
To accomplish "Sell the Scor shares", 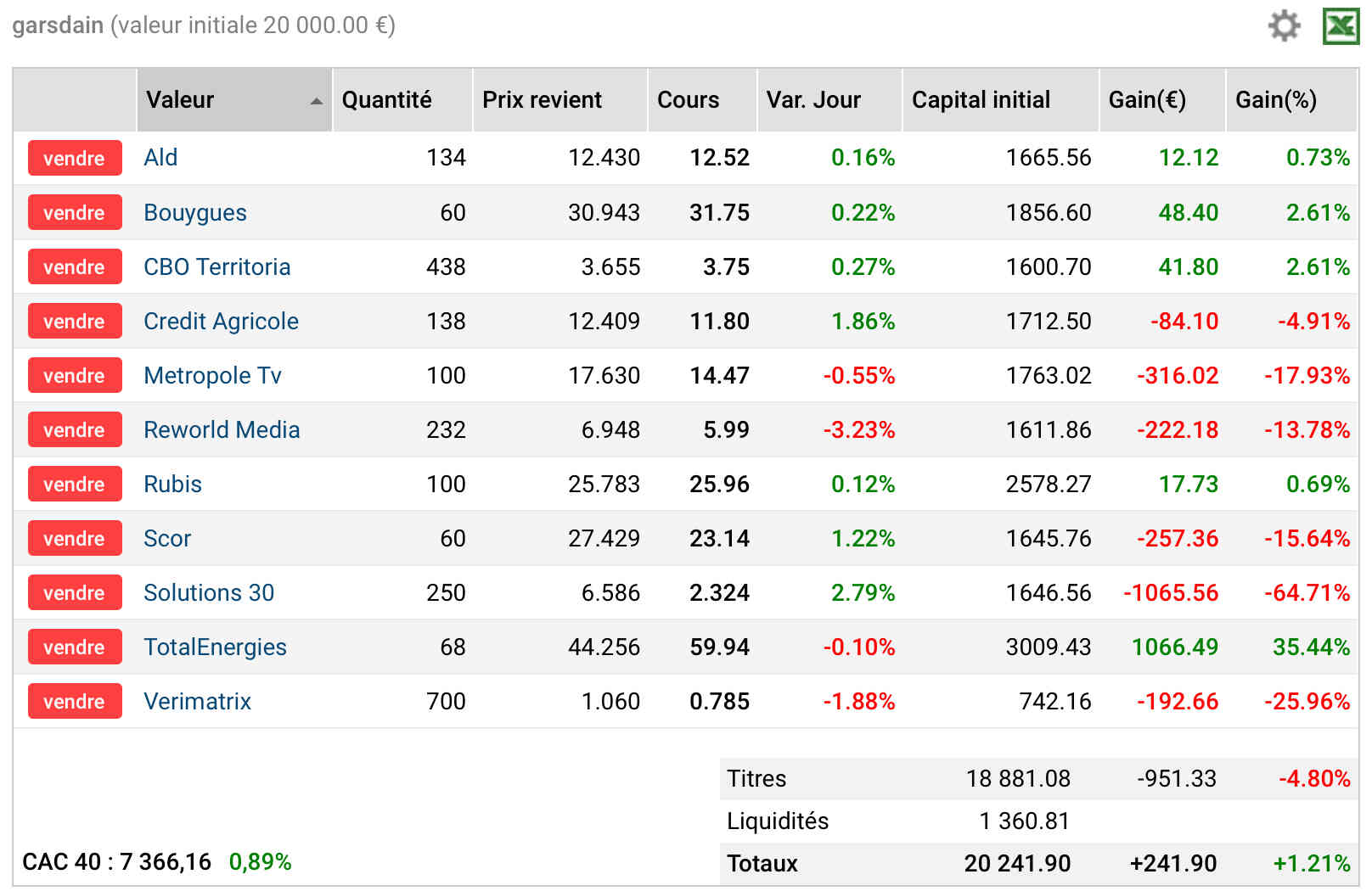I will pyautogui.click(x=75, y=538).
